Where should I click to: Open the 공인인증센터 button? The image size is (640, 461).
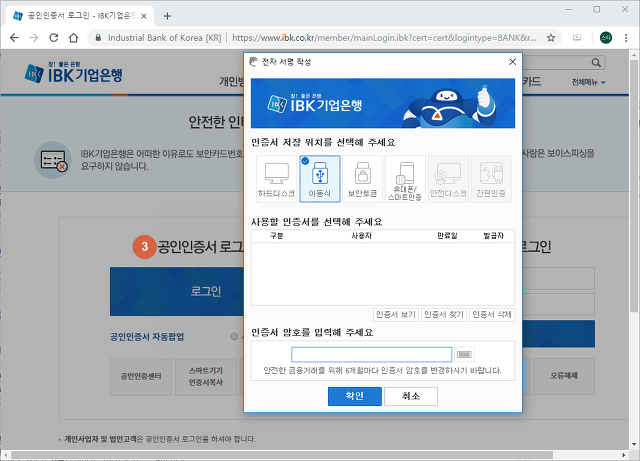coord(141,376)
